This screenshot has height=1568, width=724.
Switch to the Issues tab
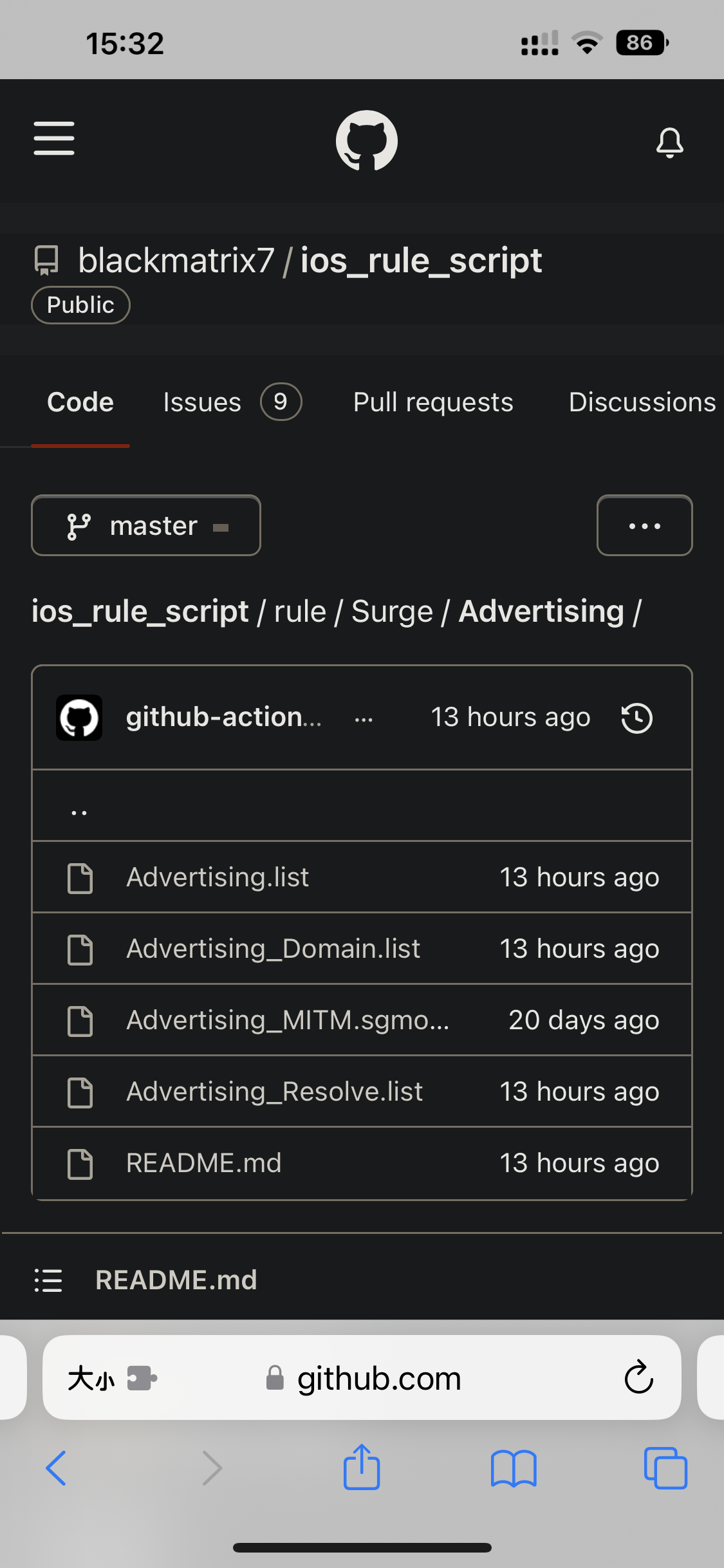click(x=202, y=402)
